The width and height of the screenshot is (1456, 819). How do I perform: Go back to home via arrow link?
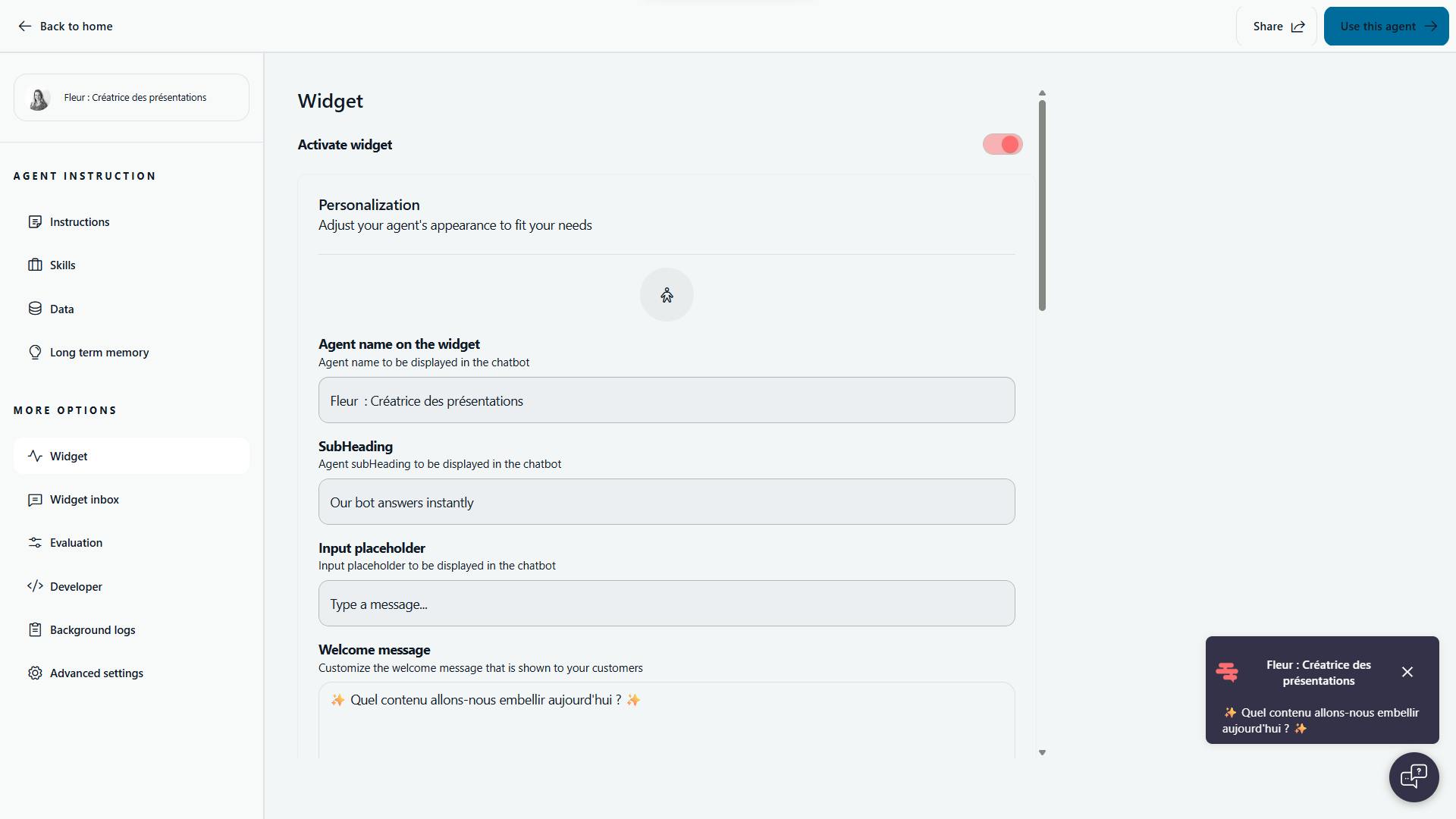tap(65, 27)
